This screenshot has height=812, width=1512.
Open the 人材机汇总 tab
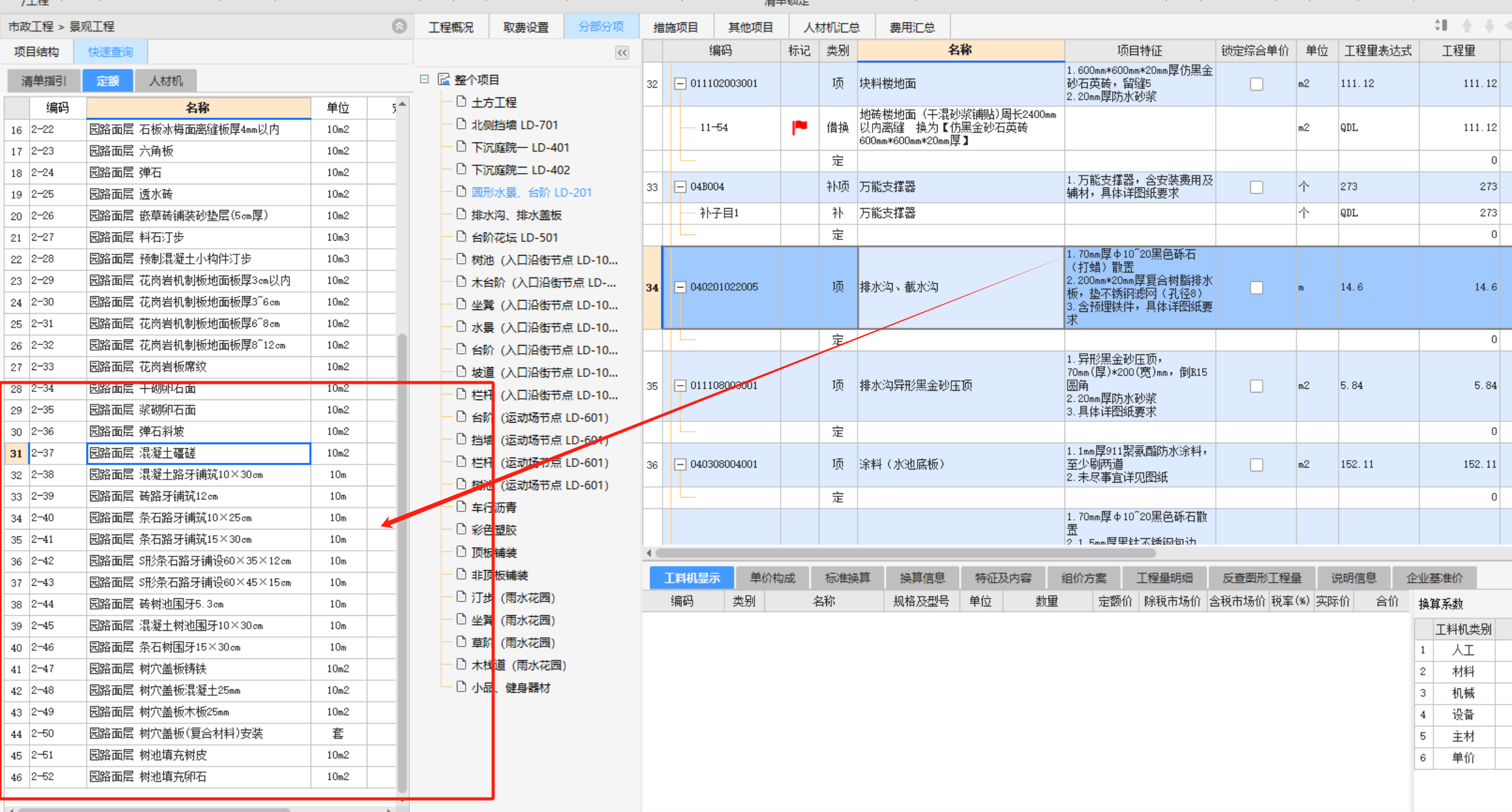(x=831, y=27)
